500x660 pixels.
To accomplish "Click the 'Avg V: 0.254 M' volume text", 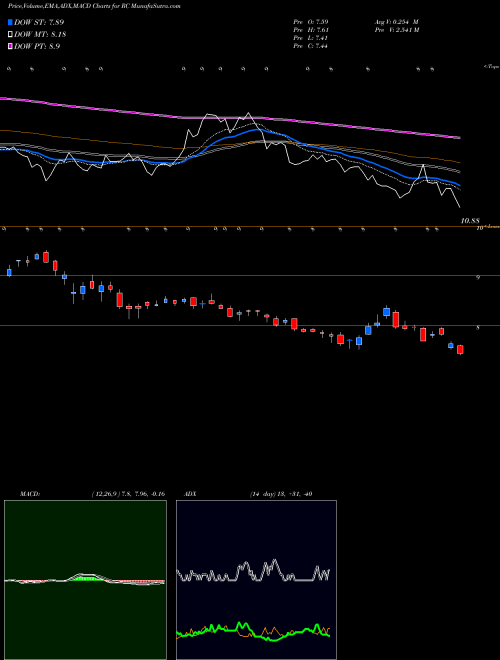I will pyautogui.click(x=396, y=21).
